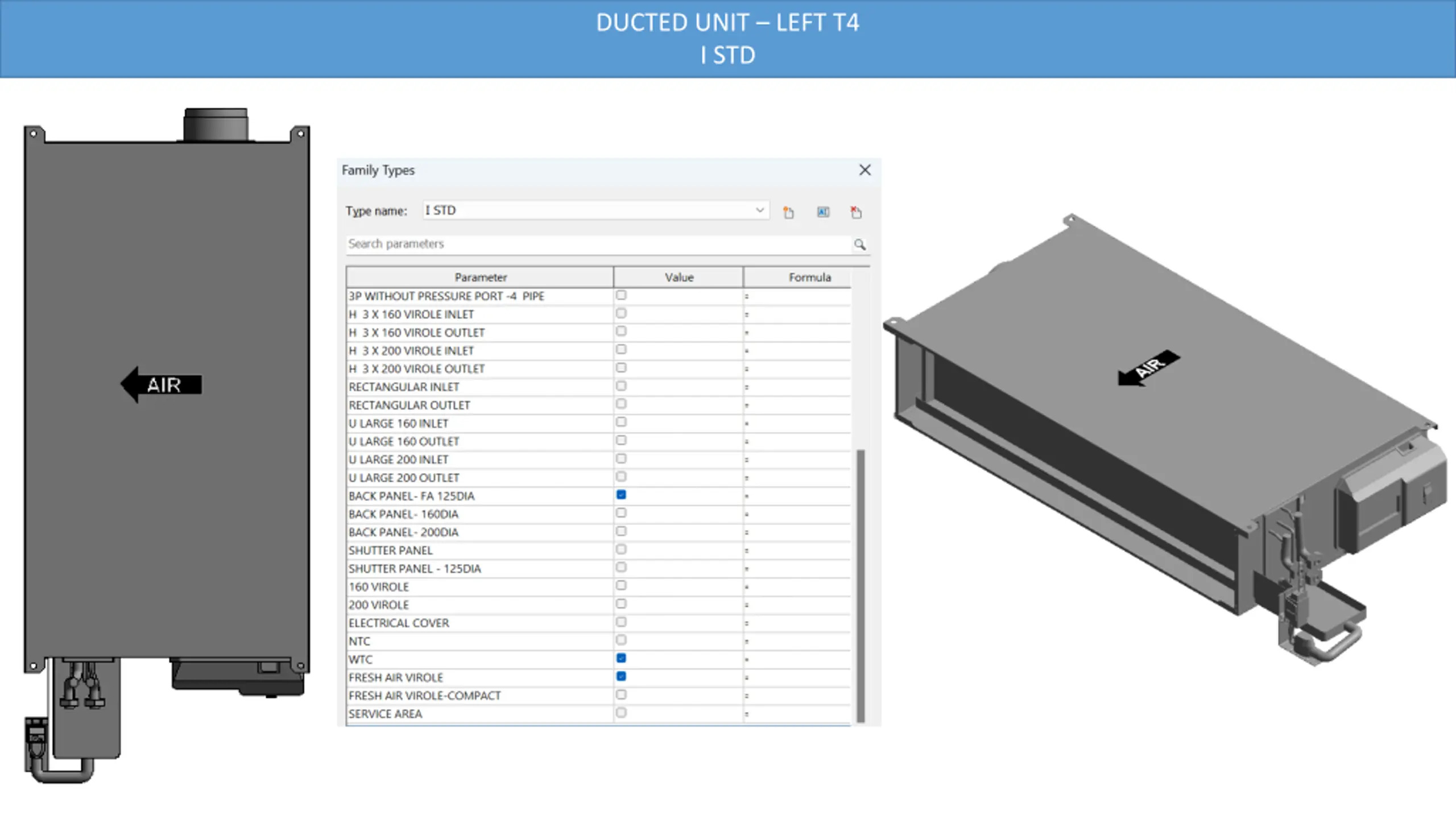Screen dimensions: 1456x819
Task: Uncheck BACK PANEL- FA 125DIA checkbox
Action: coord(621,495)
